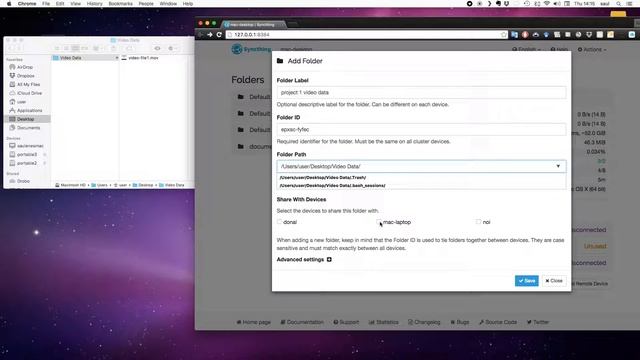This screenshot has width=640, height=360.
Task: Click the Syncthing logo
Action: click(251, 49)
